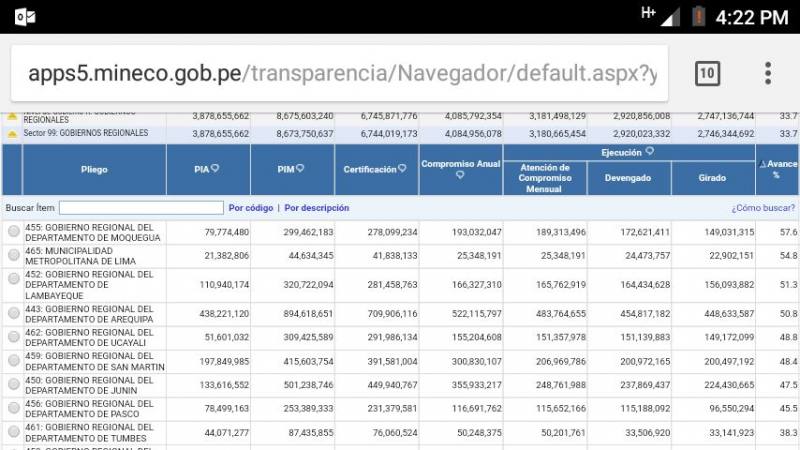Click the info bubble next to Ejecución
Image resolution: width=800 pixels, height=450 pixels.
click(x=649, y=151)
